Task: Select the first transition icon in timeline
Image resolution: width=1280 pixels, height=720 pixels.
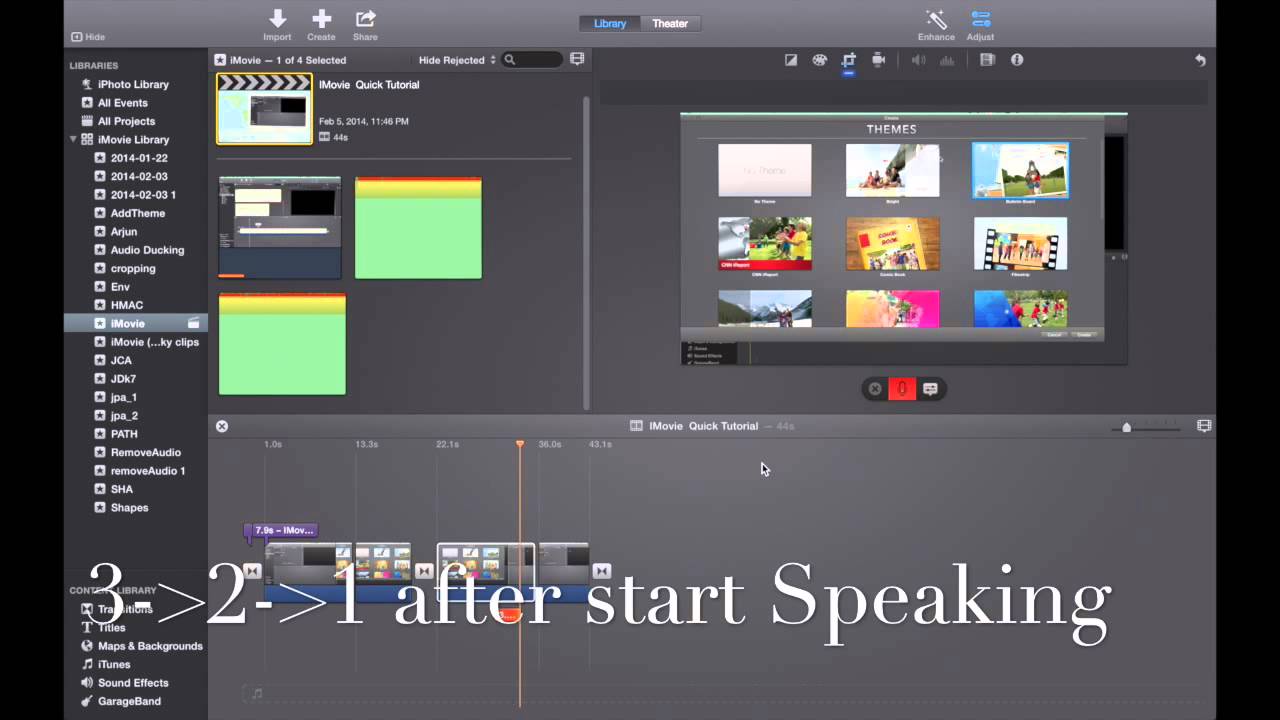Action: click(x=252, y=571)
